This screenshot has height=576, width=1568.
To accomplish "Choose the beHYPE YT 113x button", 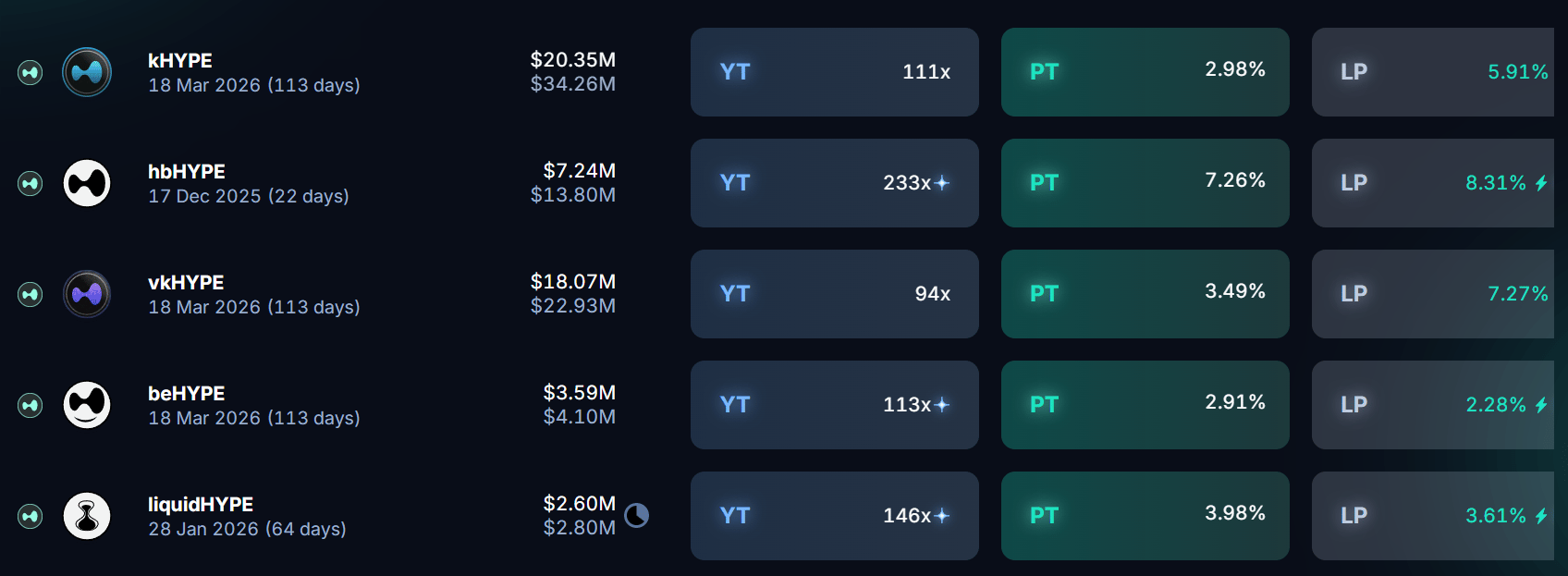I will (x=835, y=405).
